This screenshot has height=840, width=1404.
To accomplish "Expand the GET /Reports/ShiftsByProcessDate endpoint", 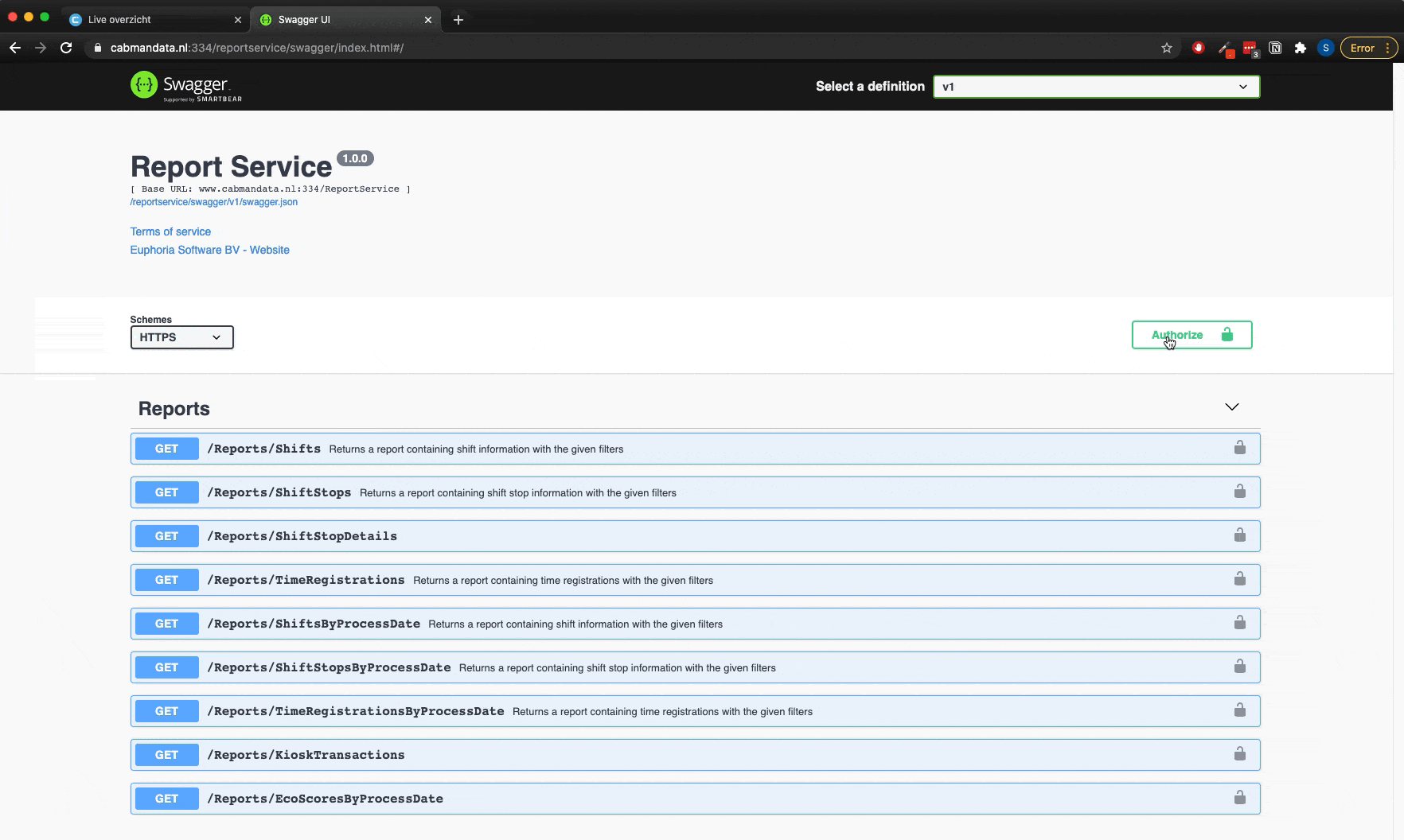I will coord(313,624).
